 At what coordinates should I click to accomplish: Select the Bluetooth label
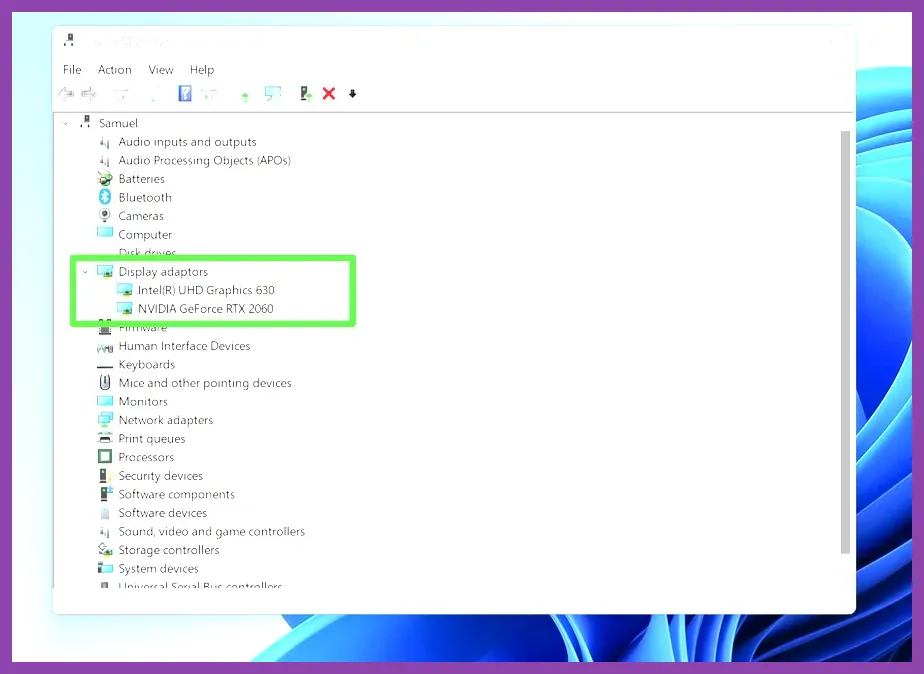(145, 197)
